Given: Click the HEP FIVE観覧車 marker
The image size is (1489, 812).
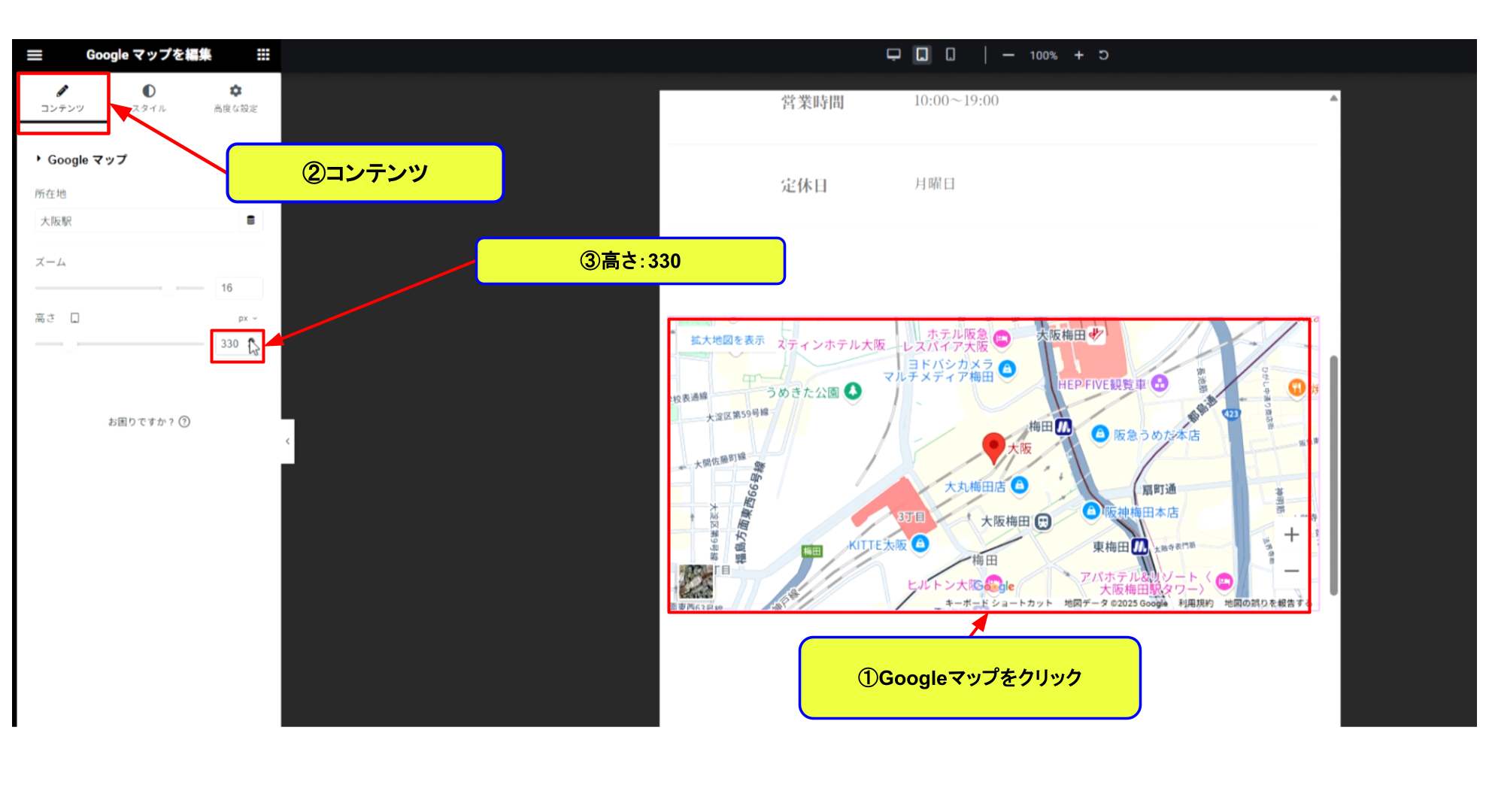Looking at the screenshot, I should (1160, 383).
